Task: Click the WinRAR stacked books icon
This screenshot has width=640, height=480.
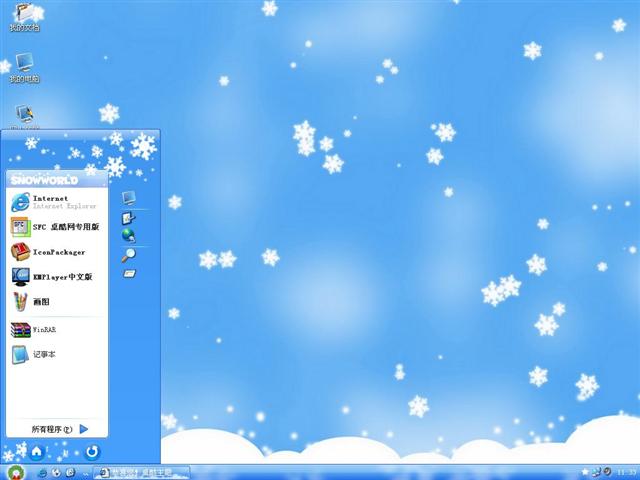Action: pos(20,330)
